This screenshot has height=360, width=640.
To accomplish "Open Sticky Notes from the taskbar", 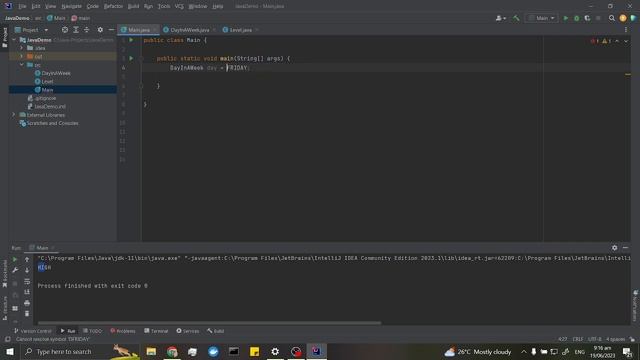I will [x=254, y=351].
